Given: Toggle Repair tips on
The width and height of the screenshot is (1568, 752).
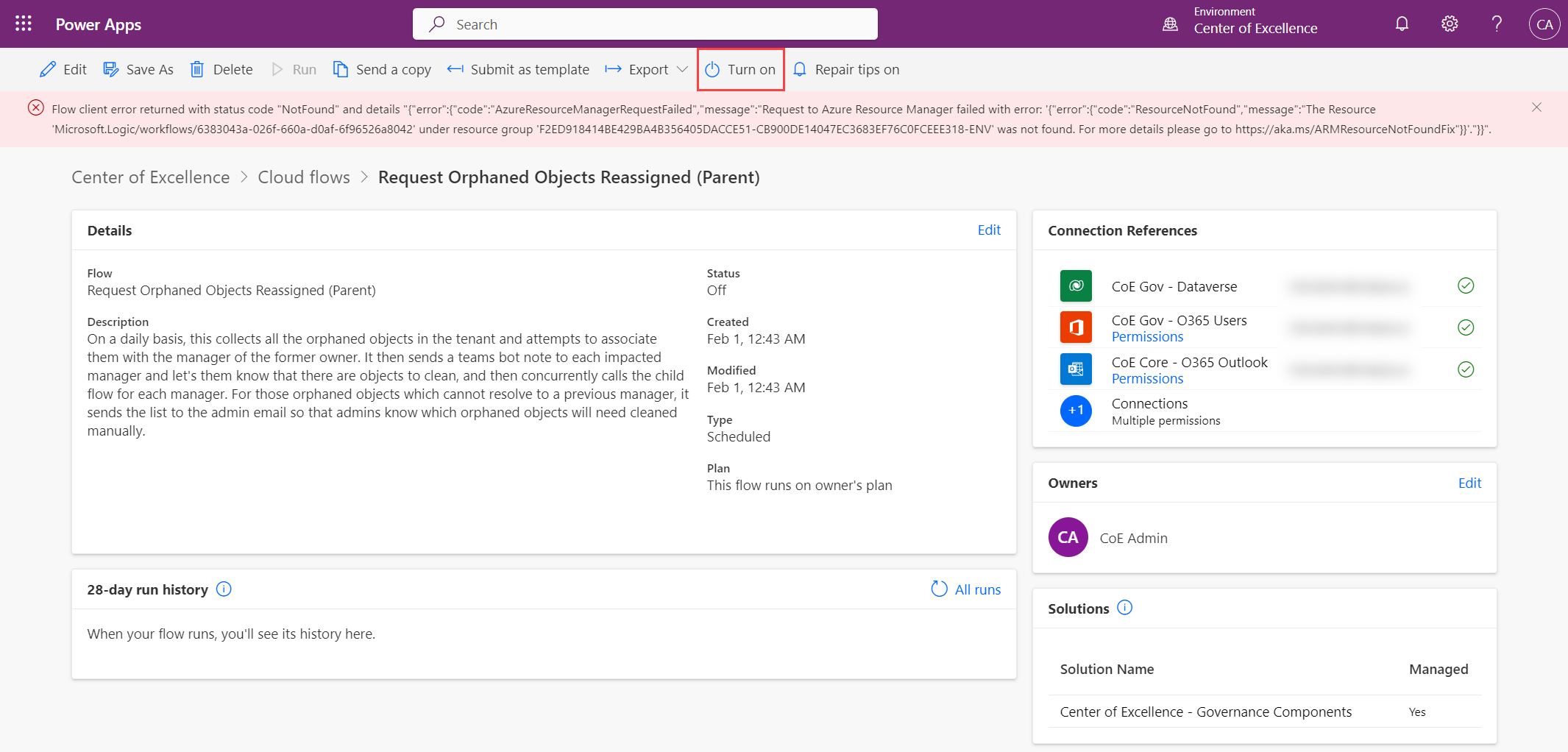Looking at the screenshot, I should coord(801,68).
